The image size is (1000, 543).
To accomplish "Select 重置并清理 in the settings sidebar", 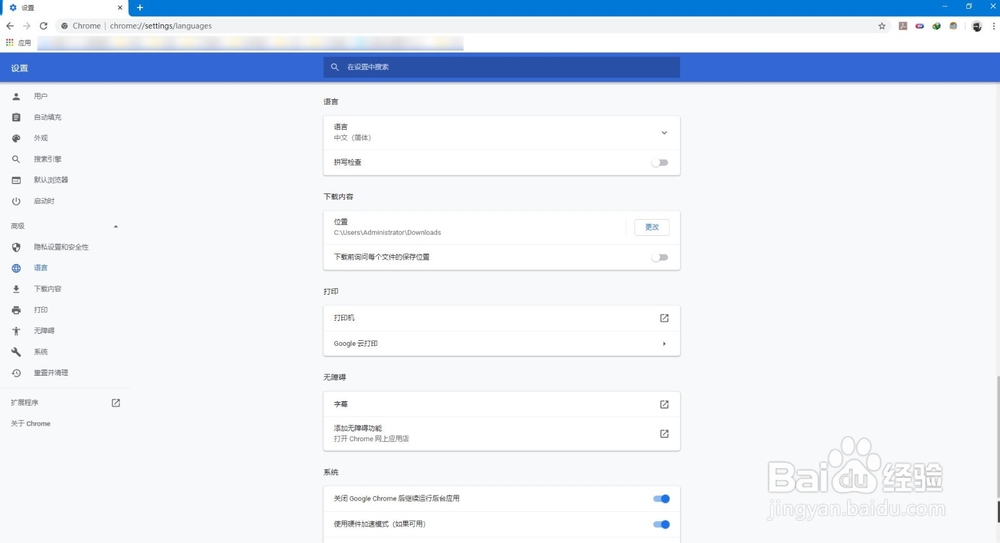I will click(x=51, y=373).
